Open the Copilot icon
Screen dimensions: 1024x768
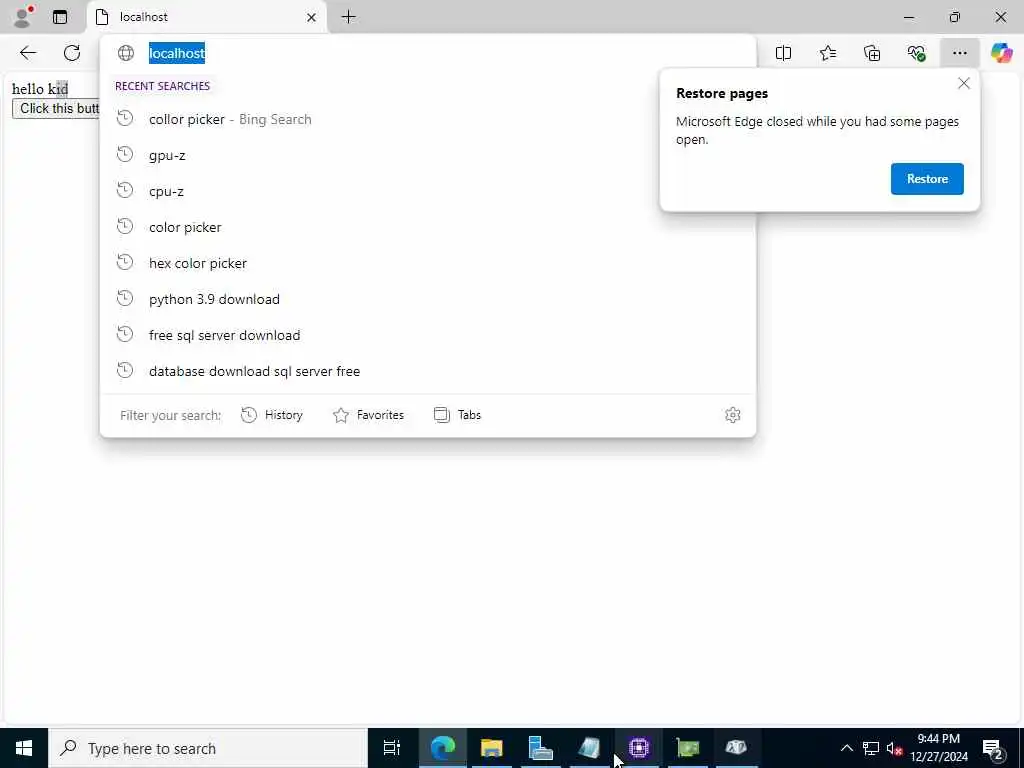point(1001,53)
